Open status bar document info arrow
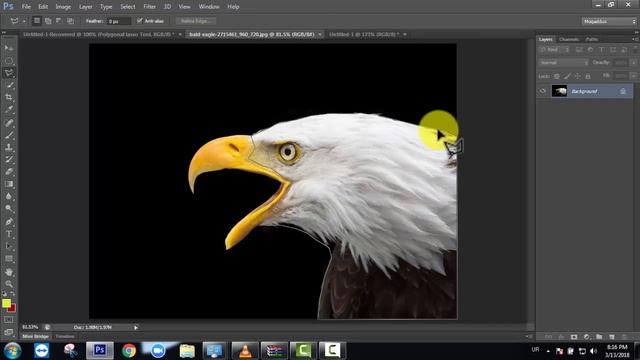Image resolution: width=640 pixels, height=360 pixels. [136, 327]
